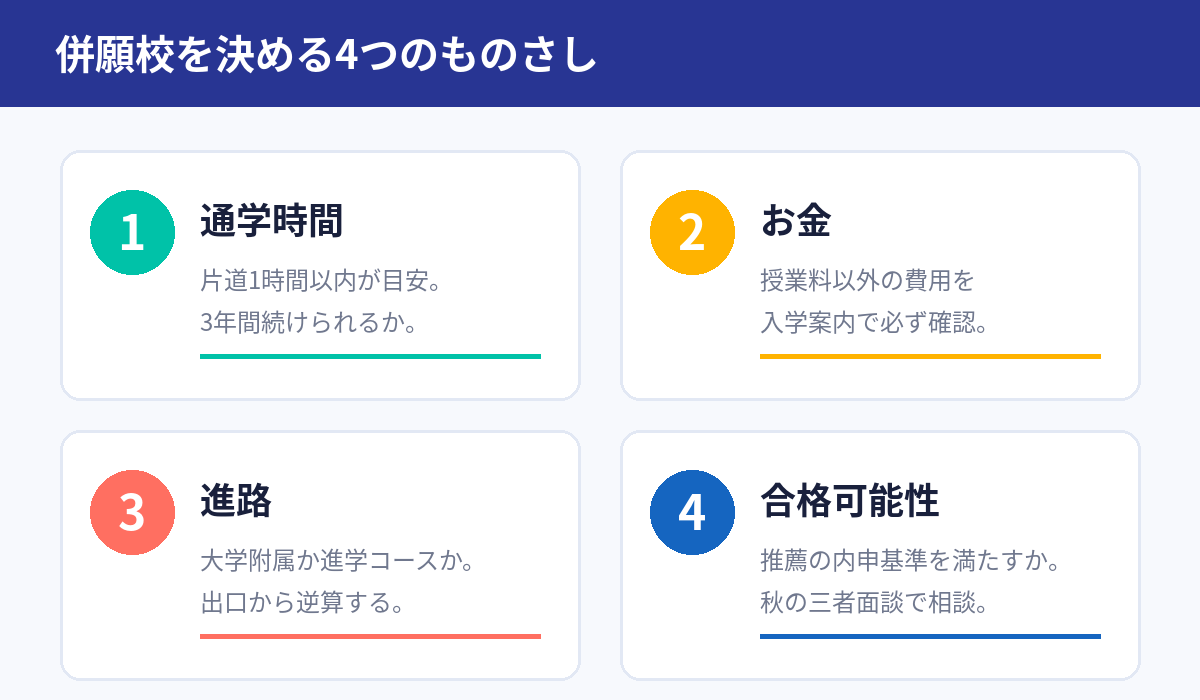Click the text 大学附属か進学コースか。
This screenshot has height=700, width=1200.
click(x=337, y=561)
